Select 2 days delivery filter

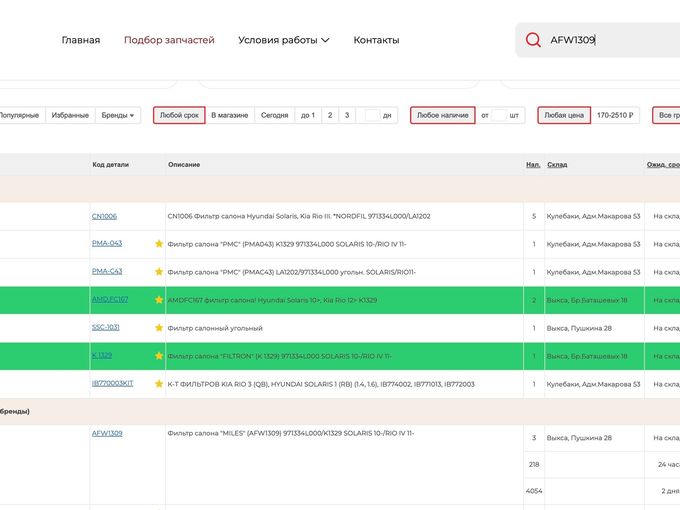pos(330,115)
